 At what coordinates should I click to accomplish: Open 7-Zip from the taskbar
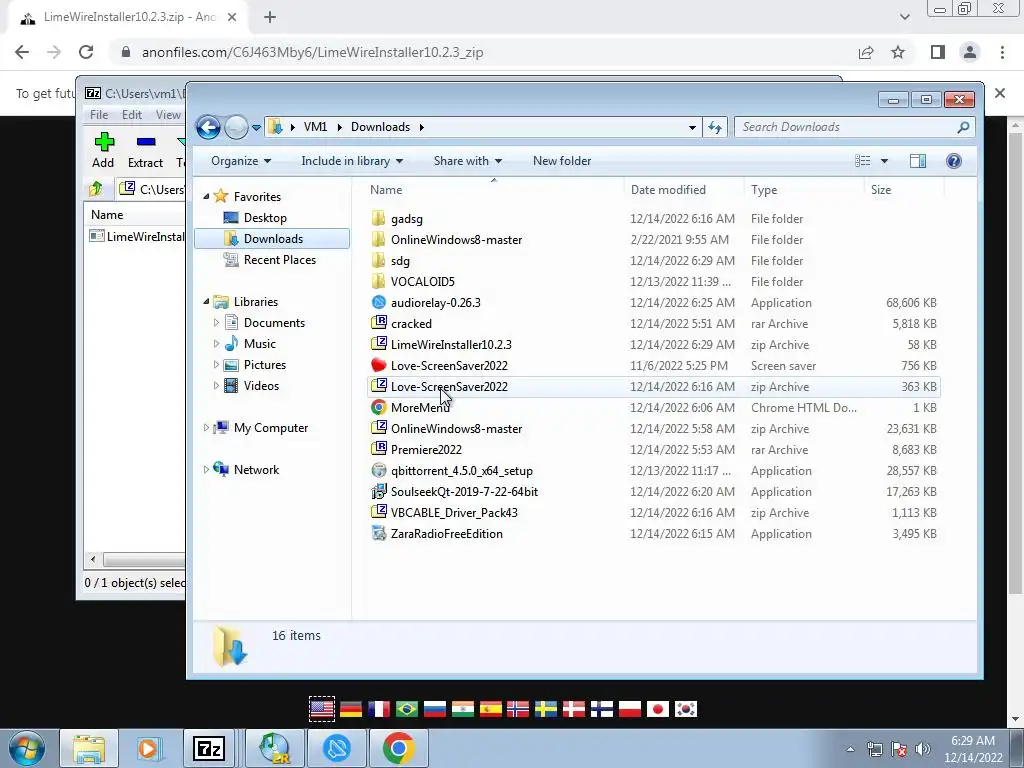point(209,748)
